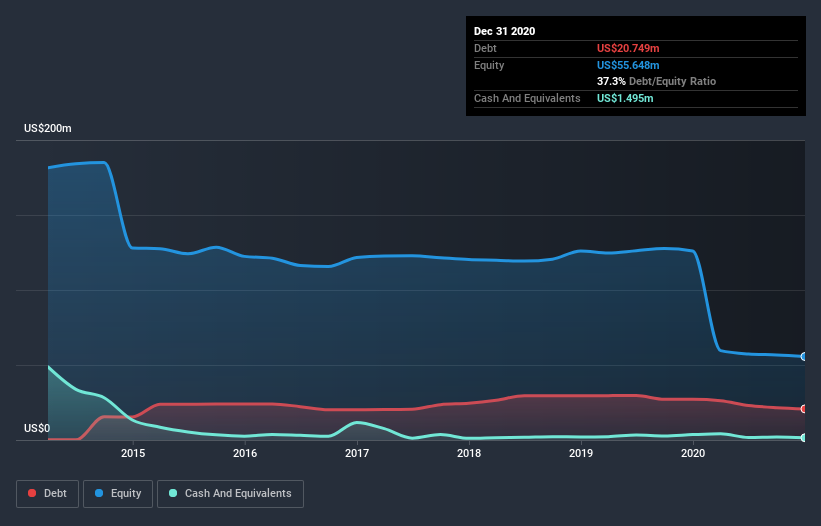Click the 2017 x-axis label
The image size is (821, 526).
coord(357,453)
